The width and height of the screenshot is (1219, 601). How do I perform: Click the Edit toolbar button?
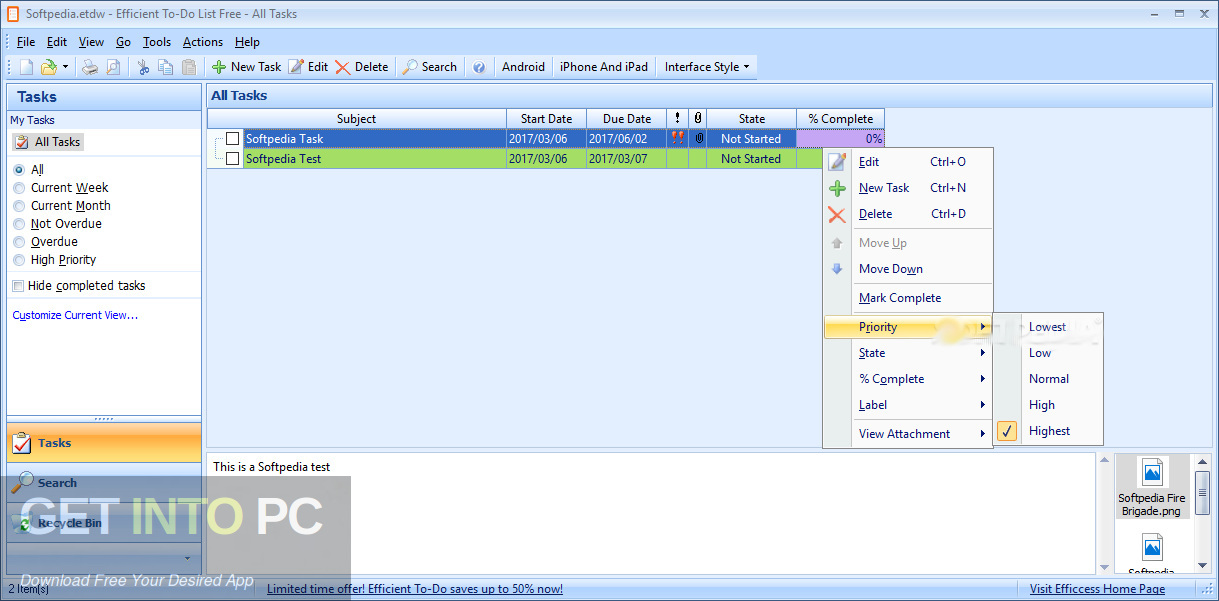pos(308,67)
